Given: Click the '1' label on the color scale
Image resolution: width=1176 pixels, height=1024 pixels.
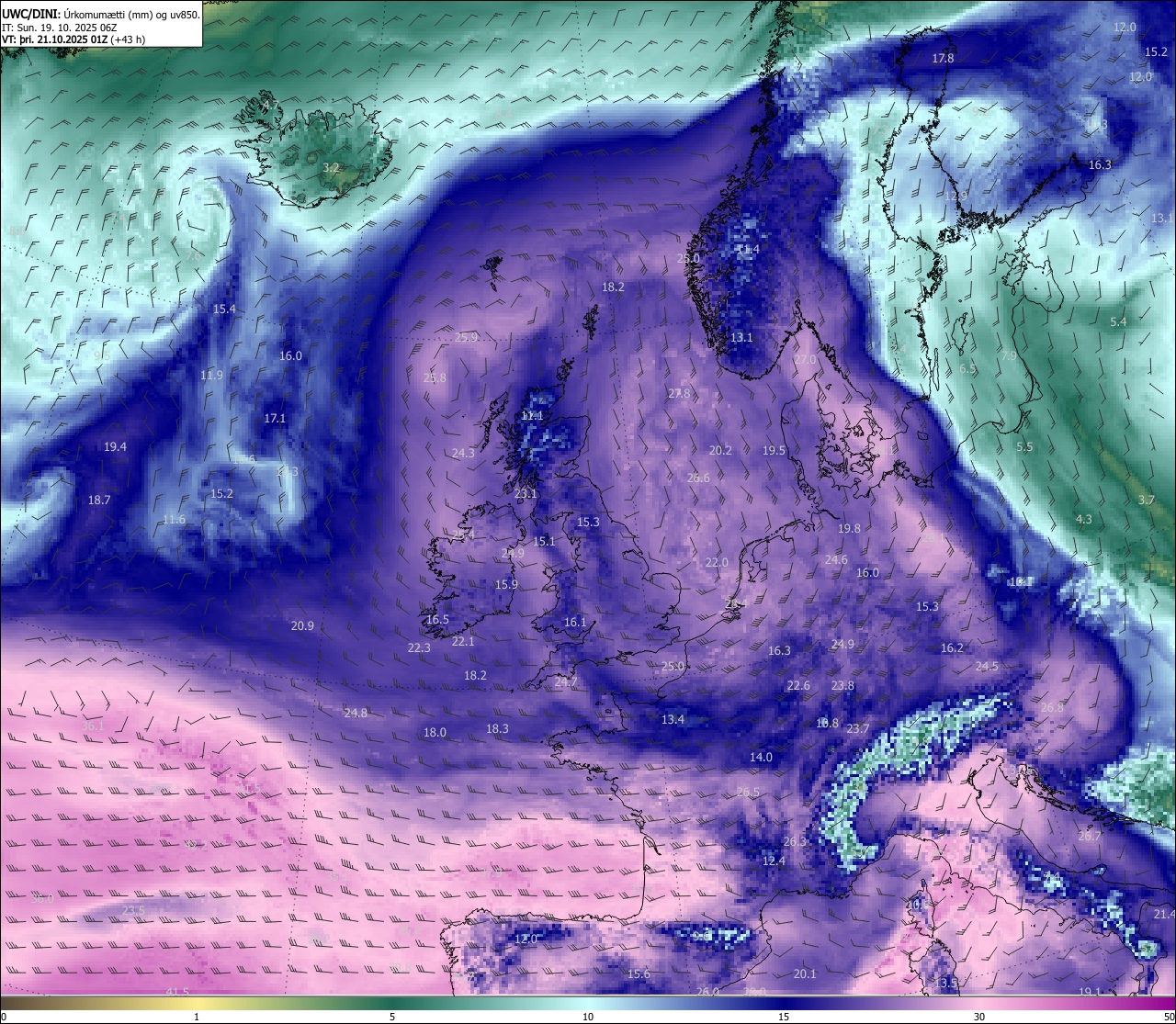Looking at the screenshot, I should (x=197, y=1017).
